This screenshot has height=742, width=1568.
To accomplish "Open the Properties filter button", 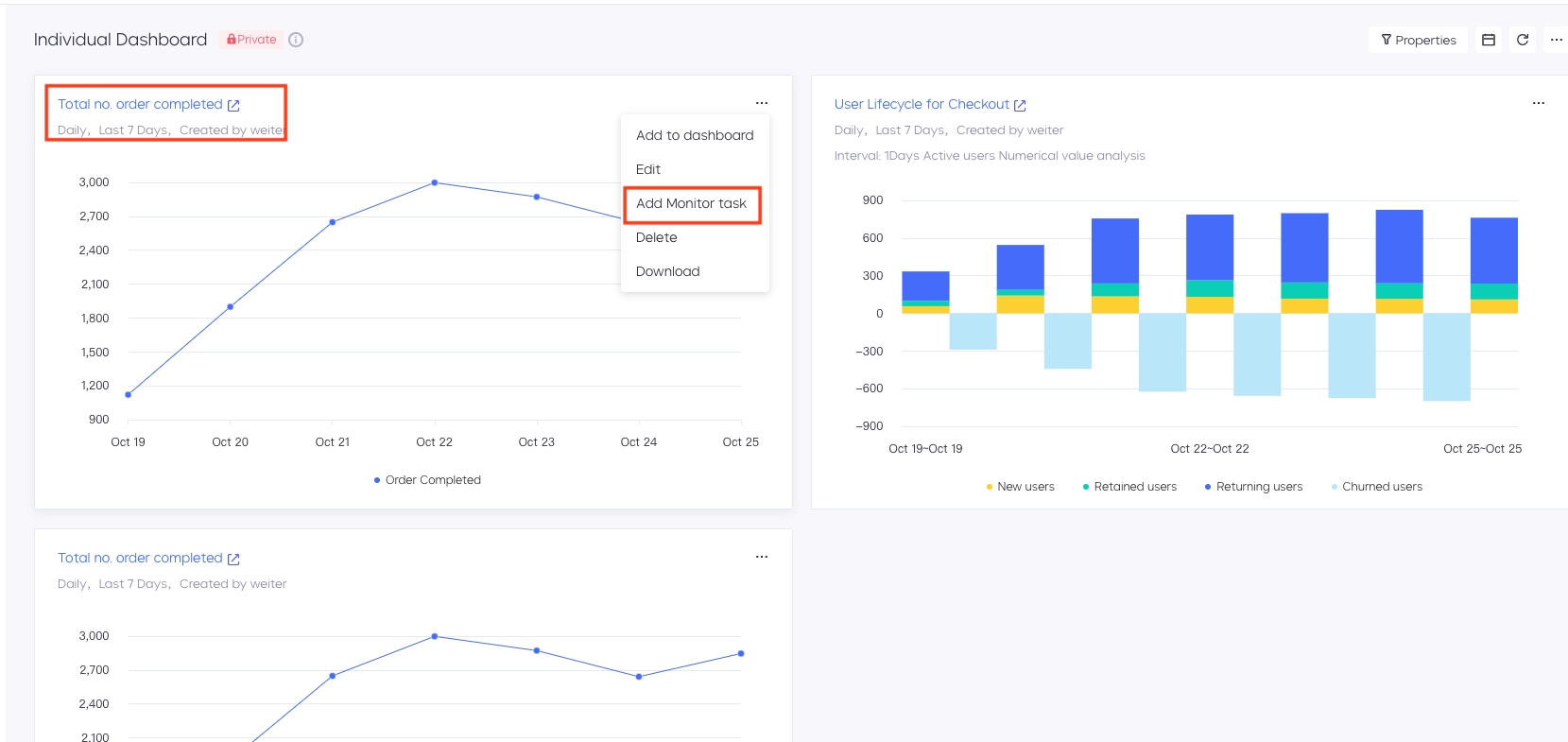I will (1418, 40).
